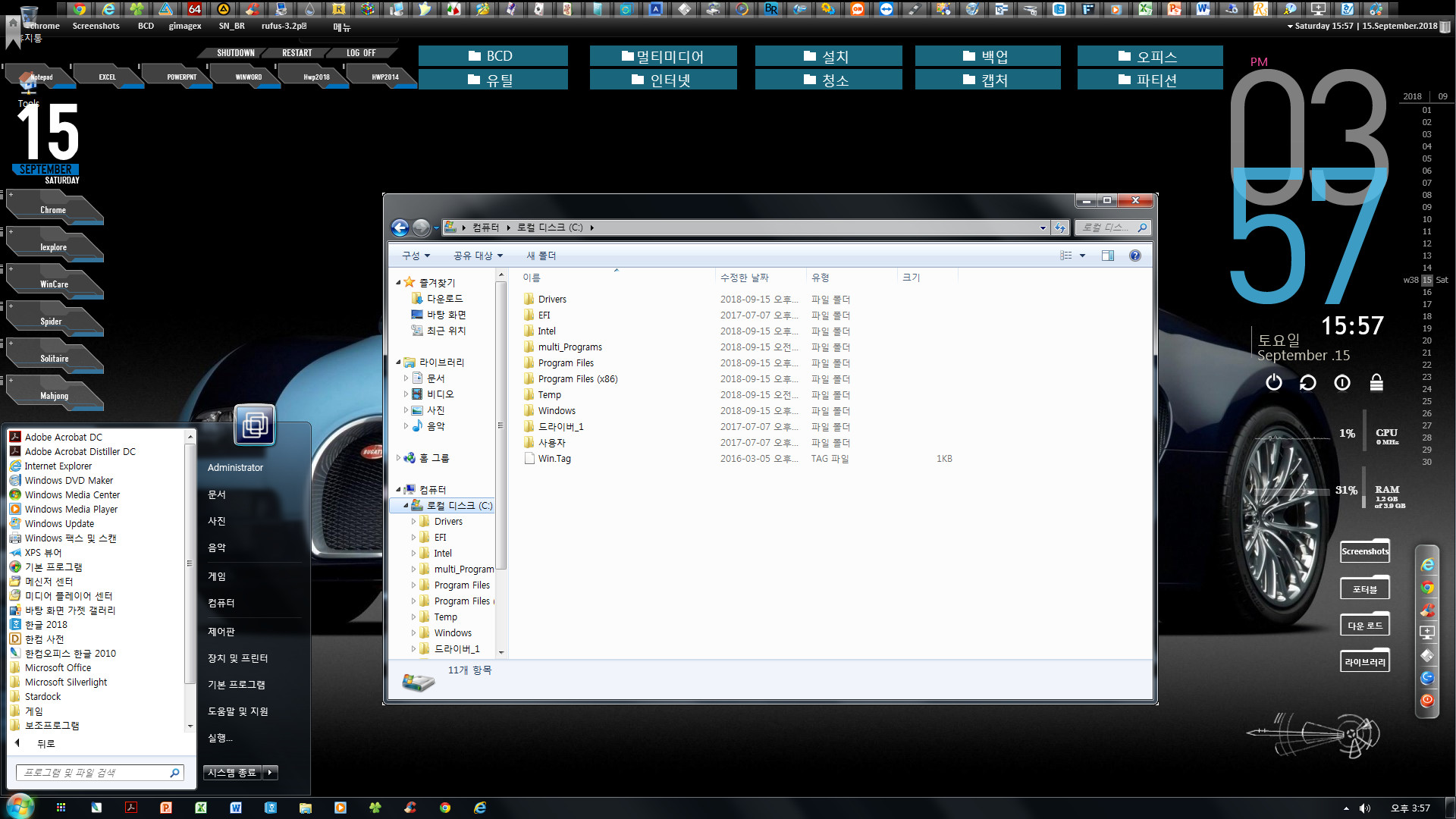Click the RESTART button on toolbar
The width and height of the screenshot is (1456, 819).
click(295, 53)
